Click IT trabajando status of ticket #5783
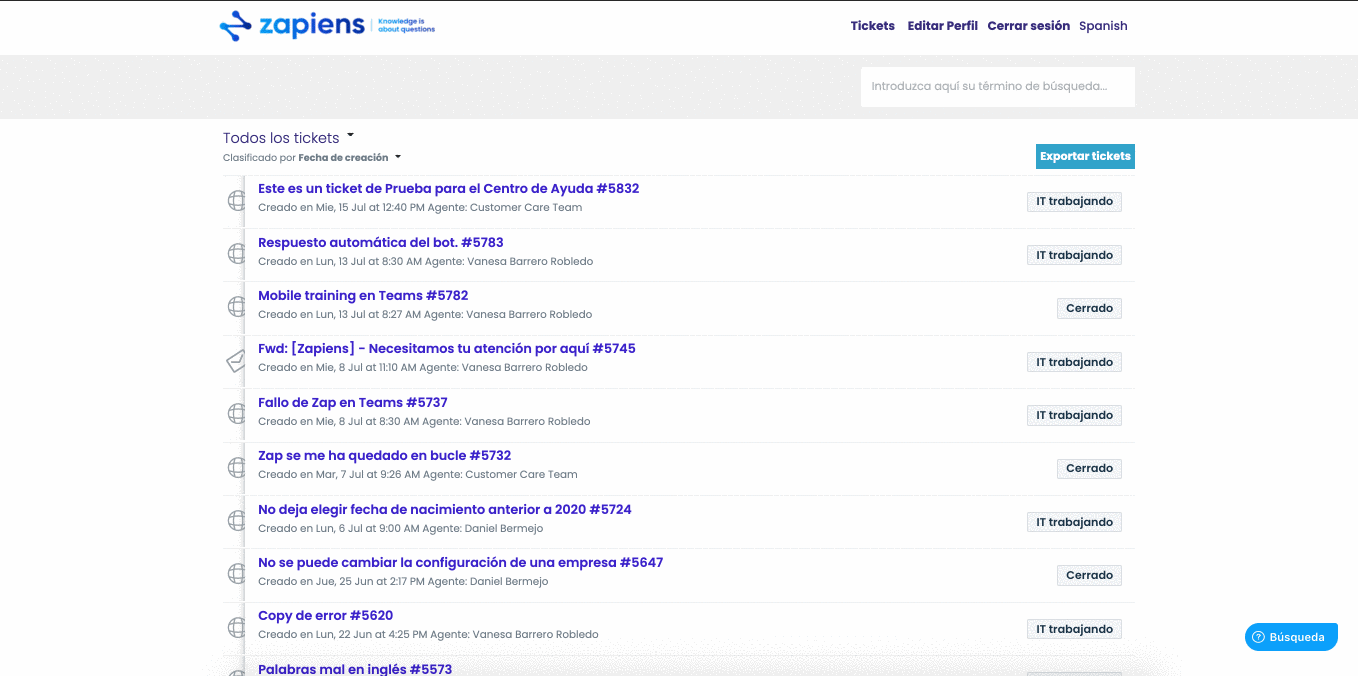 pyautogui.click(x=1074, y=255)
